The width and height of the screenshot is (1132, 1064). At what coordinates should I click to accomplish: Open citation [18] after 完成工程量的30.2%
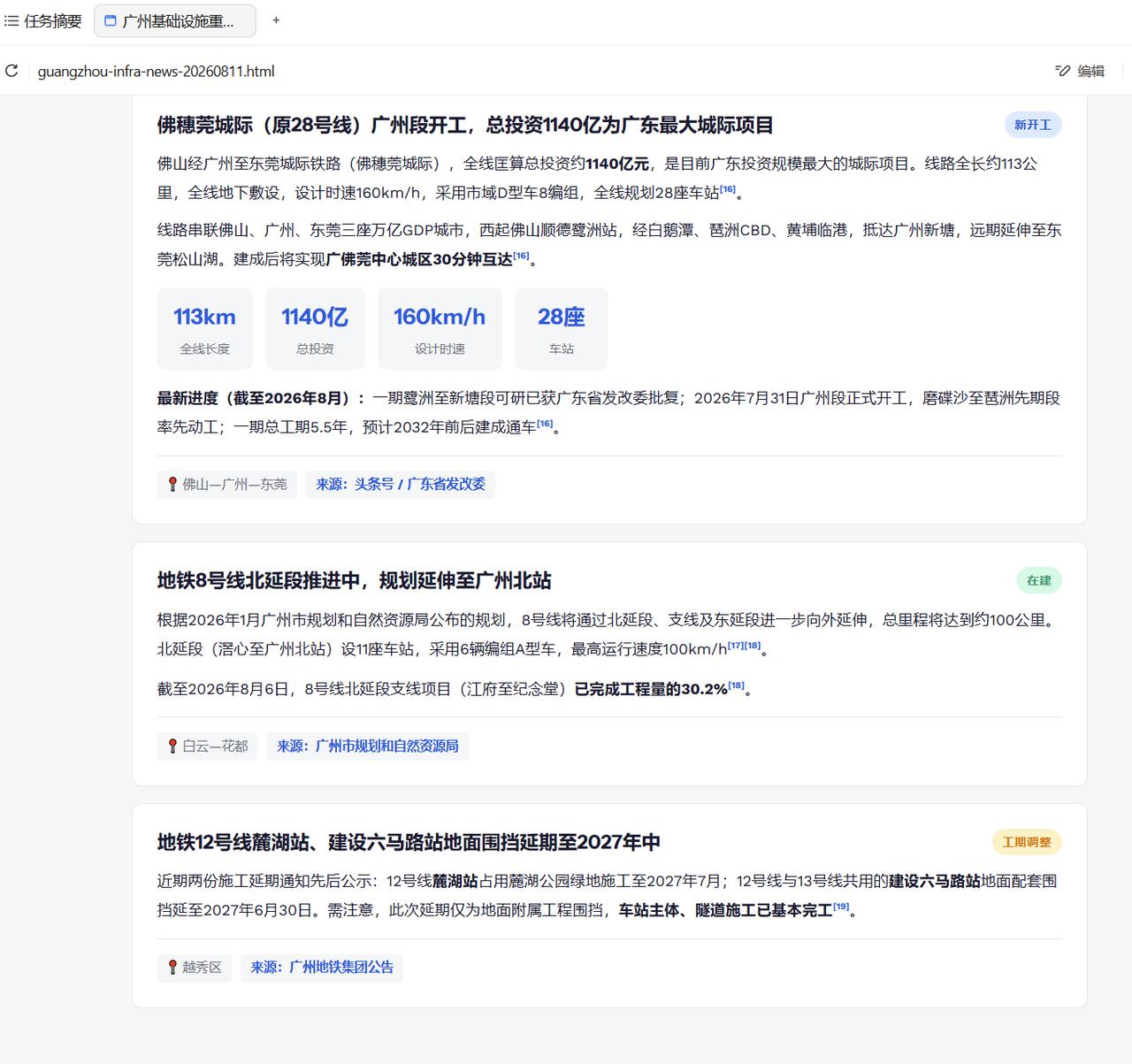[x=736, y=685]
